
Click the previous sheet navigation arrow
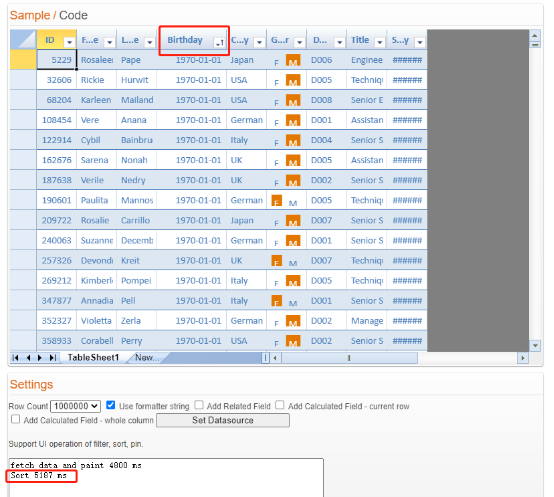pyautogui.click(x=28, y=358)
